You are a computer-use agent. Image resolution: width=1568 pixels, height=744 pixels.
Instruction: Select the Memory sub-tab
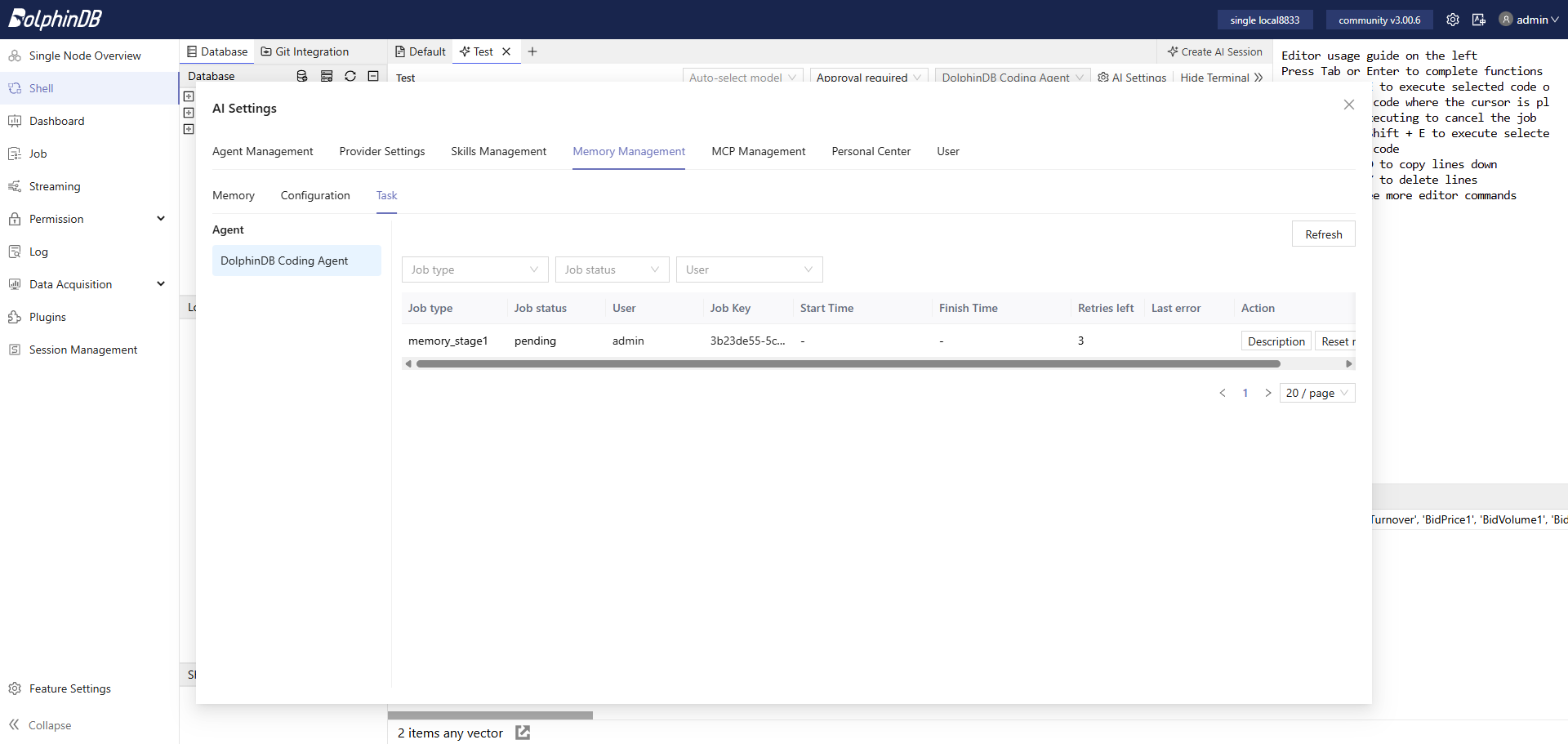pyautogui.click(x=234, y=195)
